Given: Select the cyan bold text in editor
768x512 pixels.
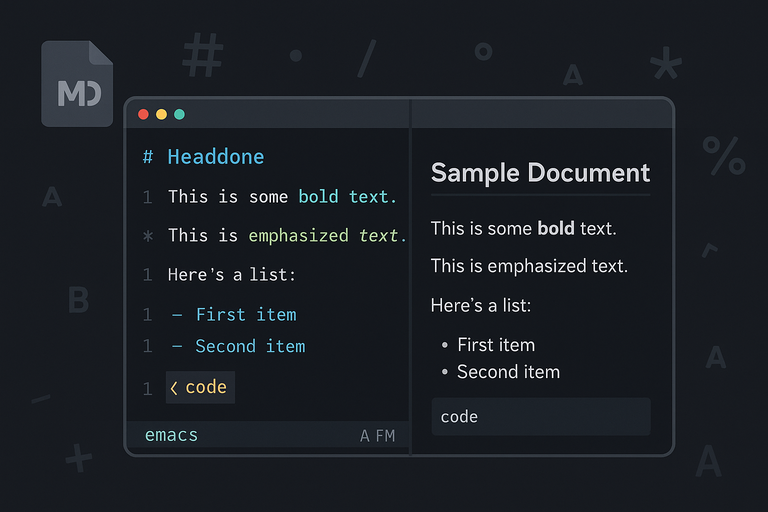Looking at the screenshot, I should pos(347,197).
